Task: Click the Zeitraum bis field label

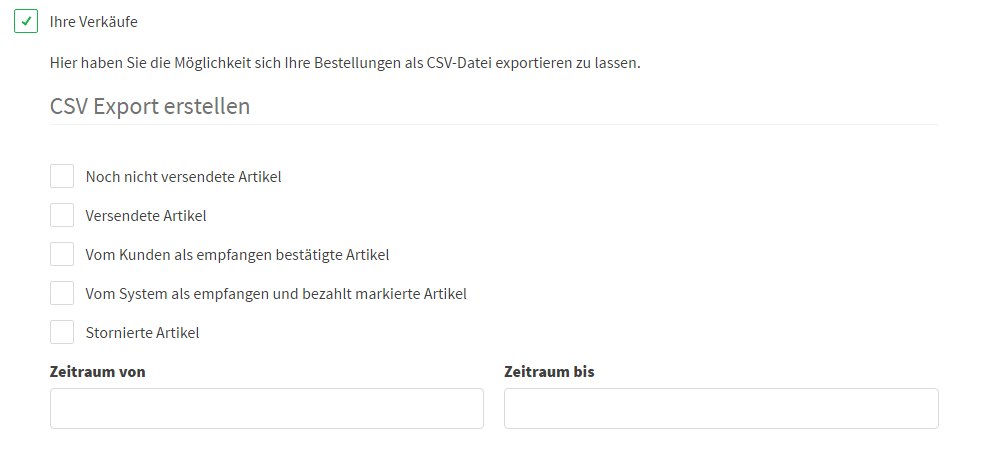Action: click(x=549, y=372)
